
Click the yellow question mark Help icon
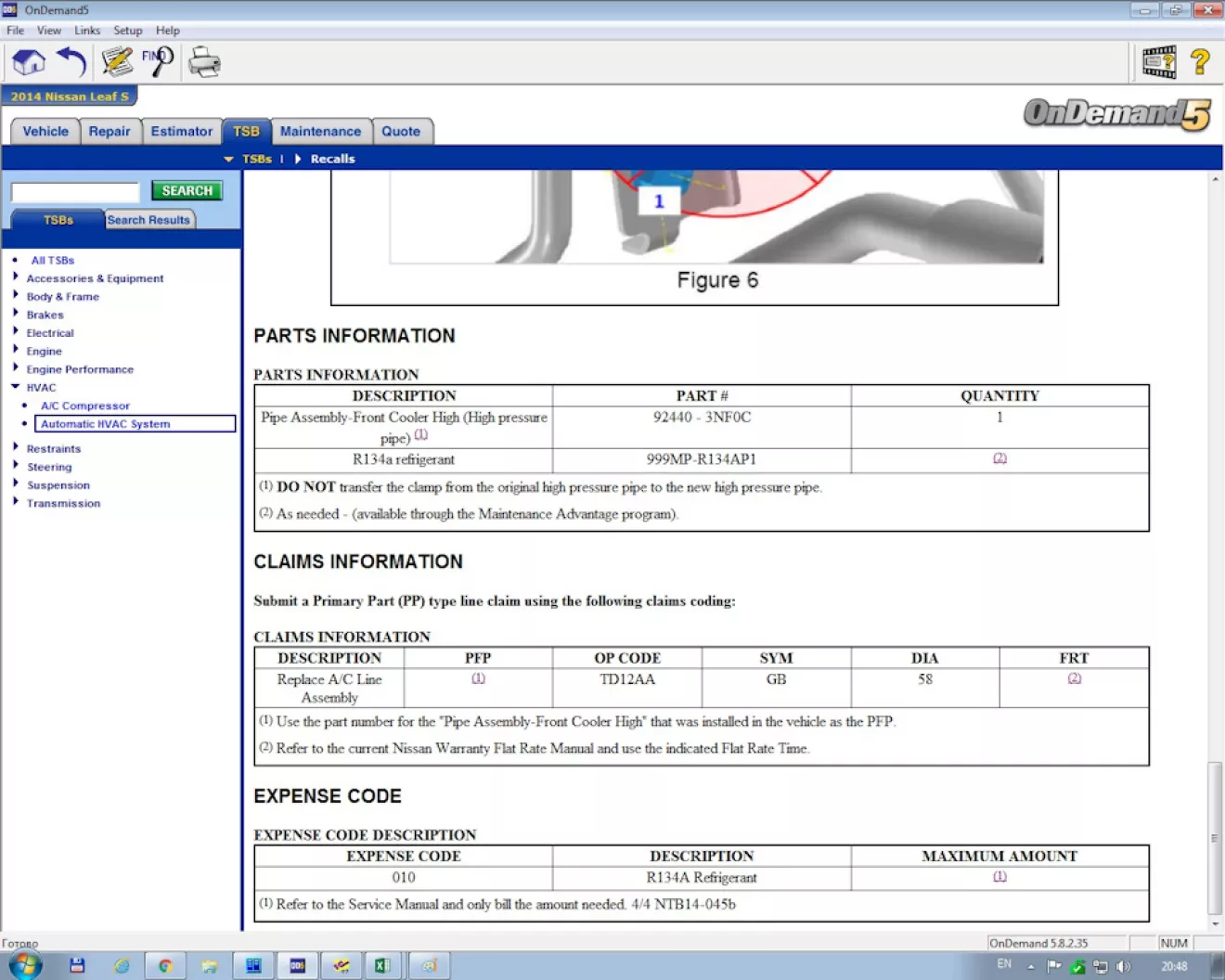[x=1200, y=62]
